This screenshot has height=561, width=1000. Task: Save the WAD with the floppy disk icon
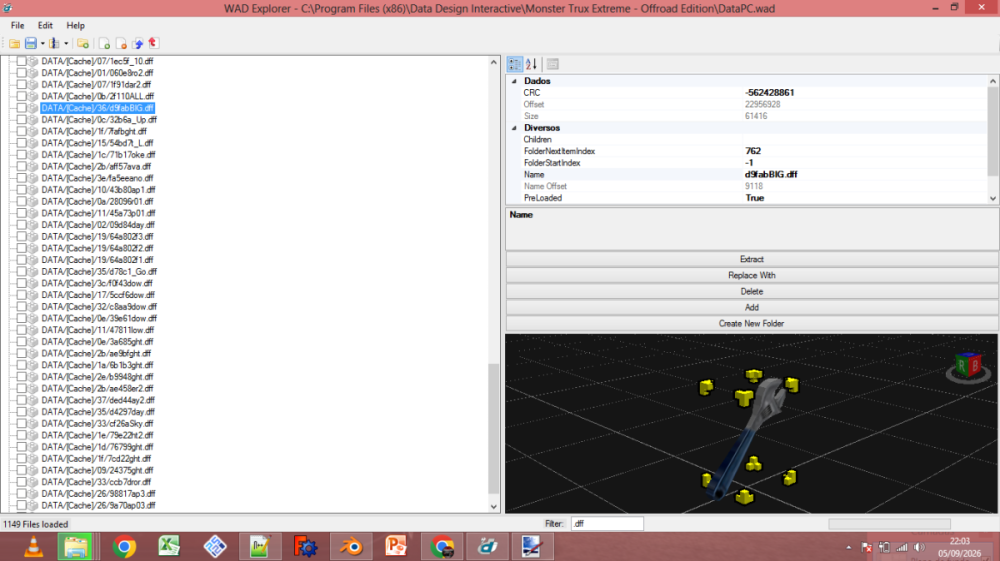click(31, 44)
